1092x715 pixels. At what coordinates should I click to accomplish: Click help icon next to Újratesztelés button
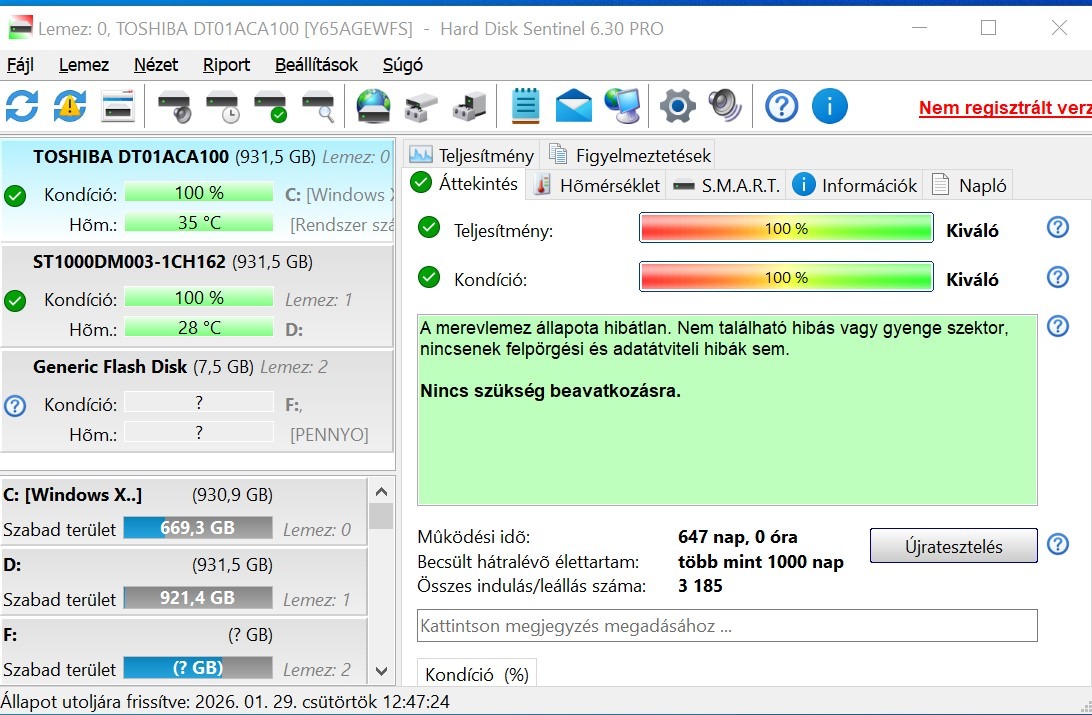click(x=1057, y=544)
